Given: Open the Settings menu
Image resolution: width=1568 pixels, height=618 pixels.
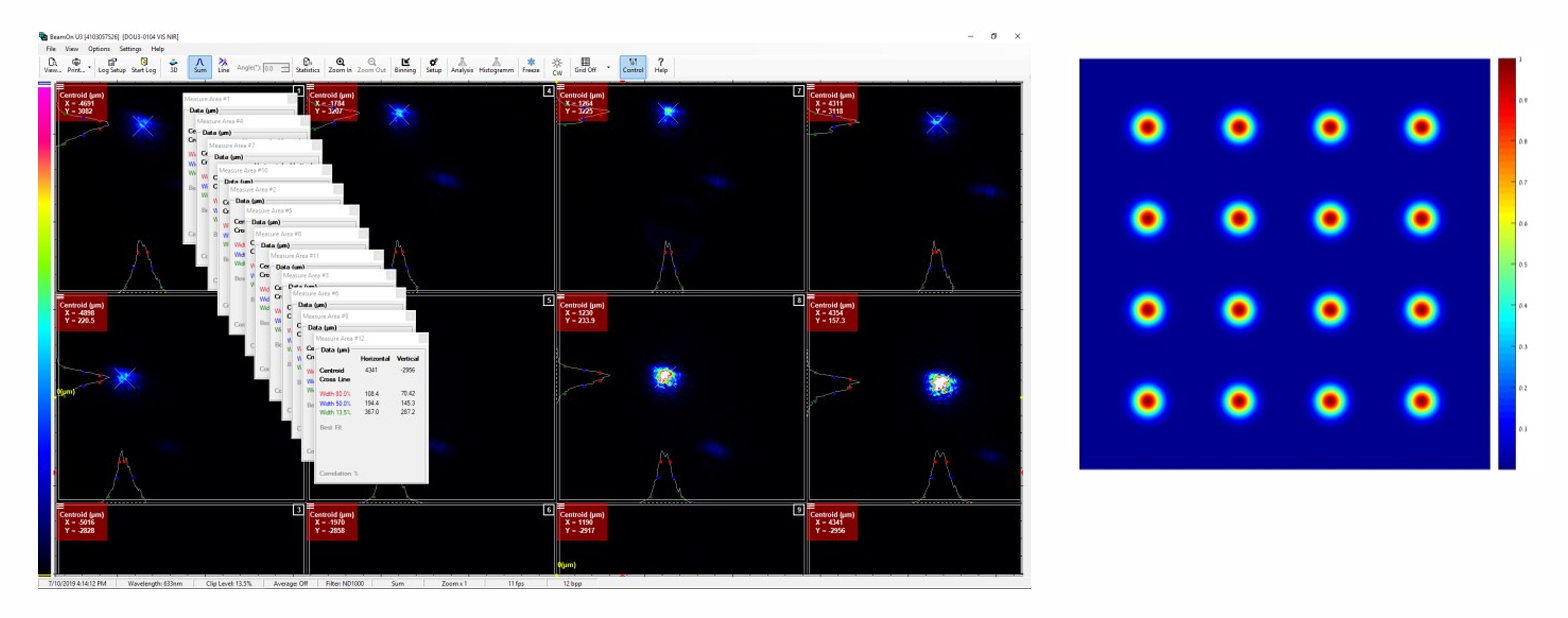Looking at the screenshot, I should pyautogui.click(x=131, y=48).
